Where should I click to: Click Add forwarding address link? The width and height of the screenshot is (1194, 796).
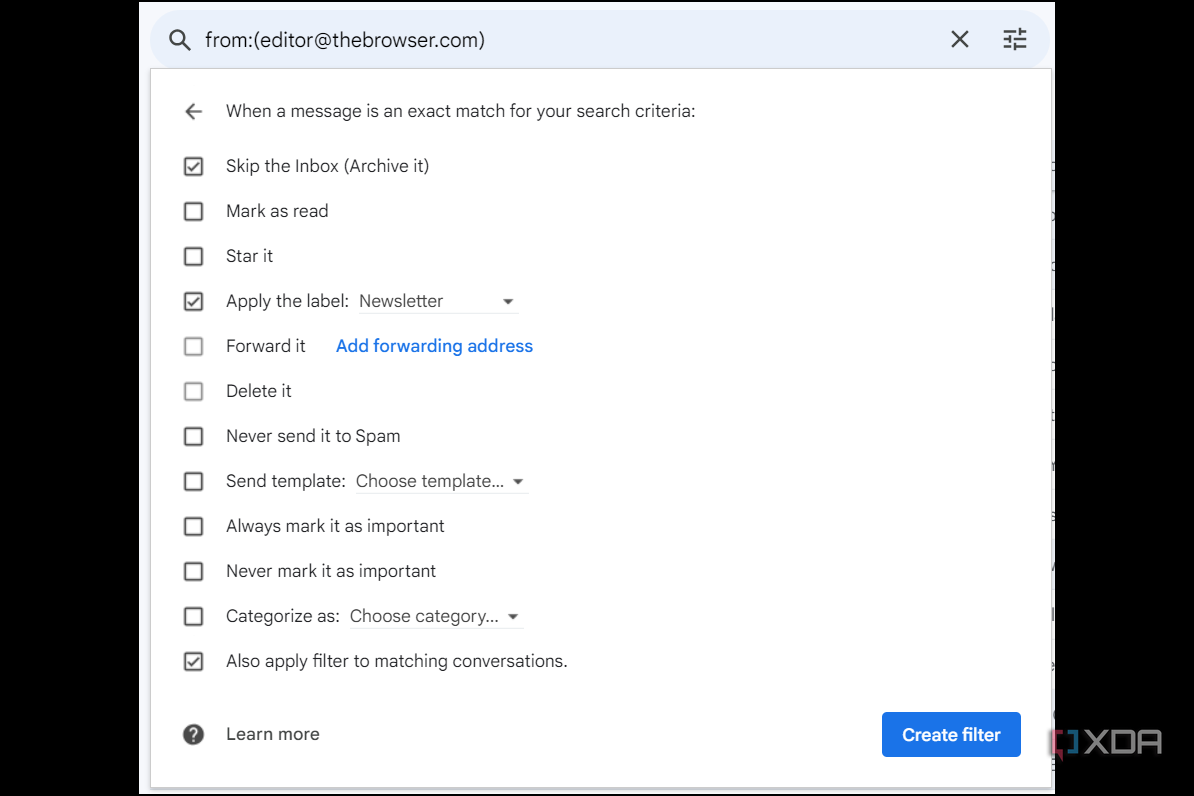pyautogui.click(x=434, y=346)
